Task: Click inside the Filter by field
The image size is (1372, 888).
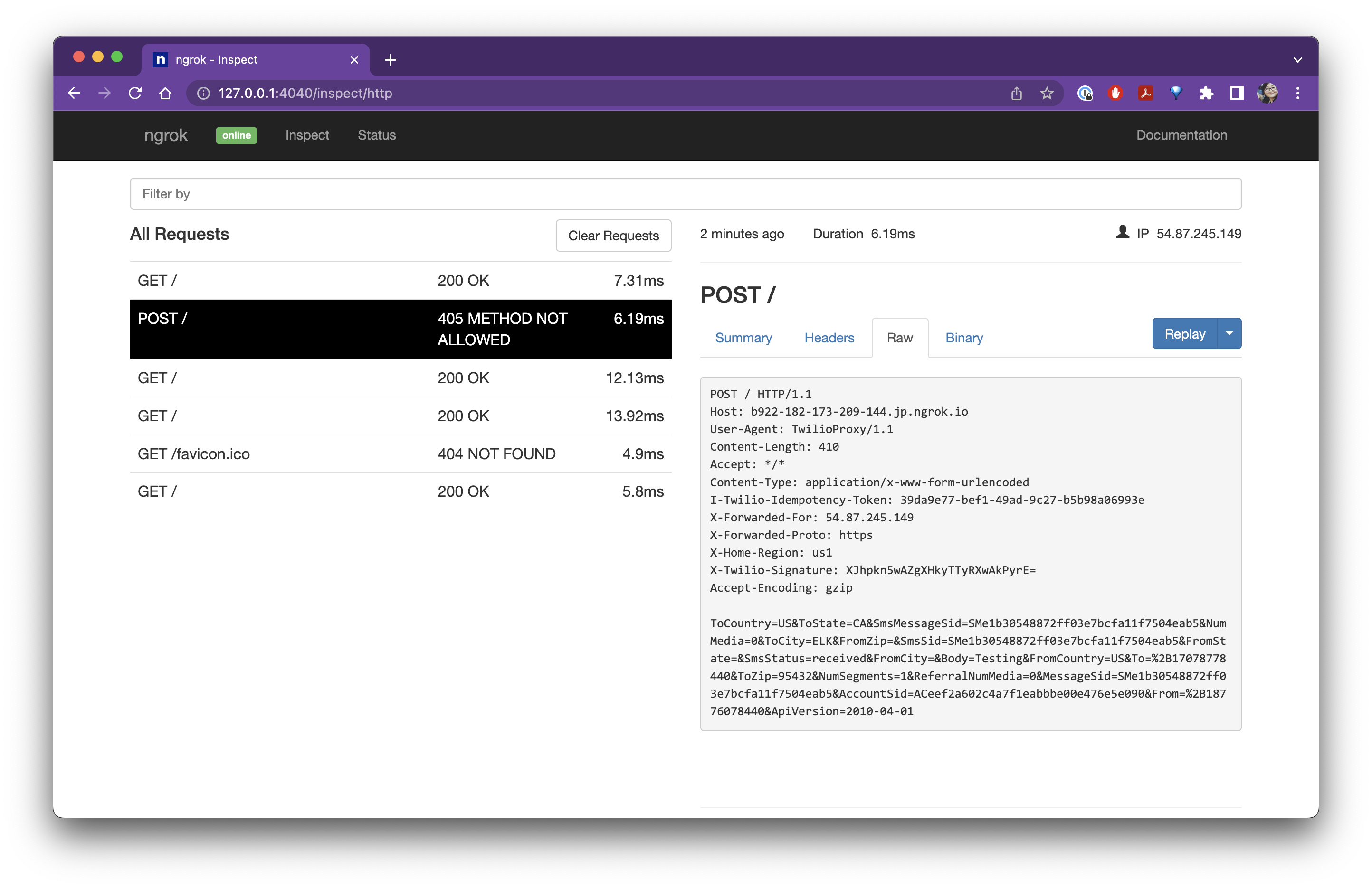Action: click(x=403, y=194)
